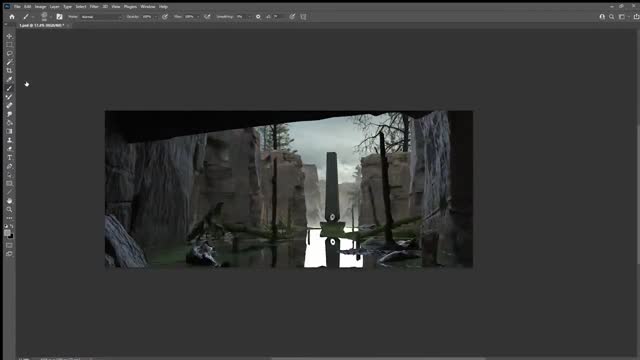The image size is (640, 360).
Task: Select the Rectangle shape tool
Action: [x=9, y=184]
